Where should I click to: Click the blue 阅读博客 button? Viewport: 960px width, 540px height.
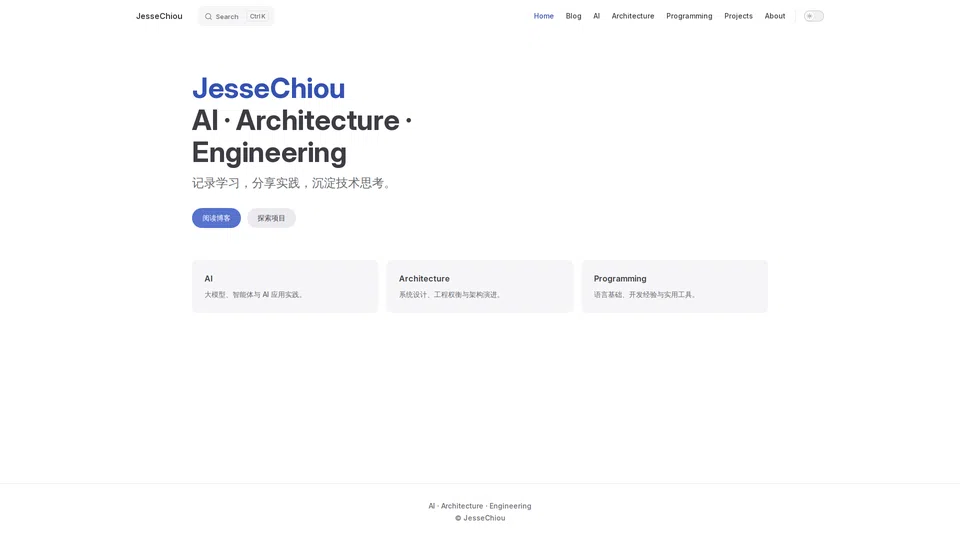[216, 218]
